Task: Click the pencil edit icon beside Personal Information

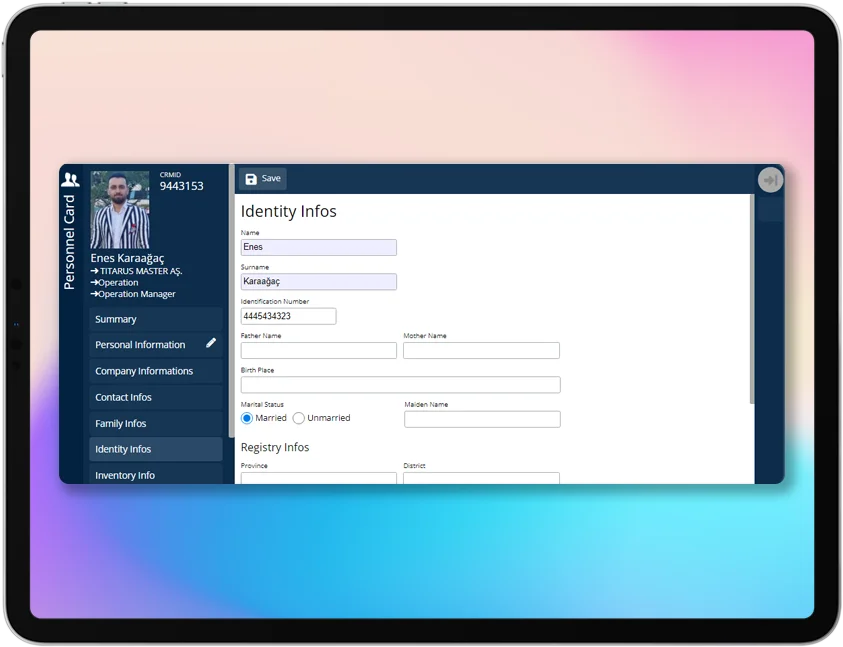Action: pos(211,343)
